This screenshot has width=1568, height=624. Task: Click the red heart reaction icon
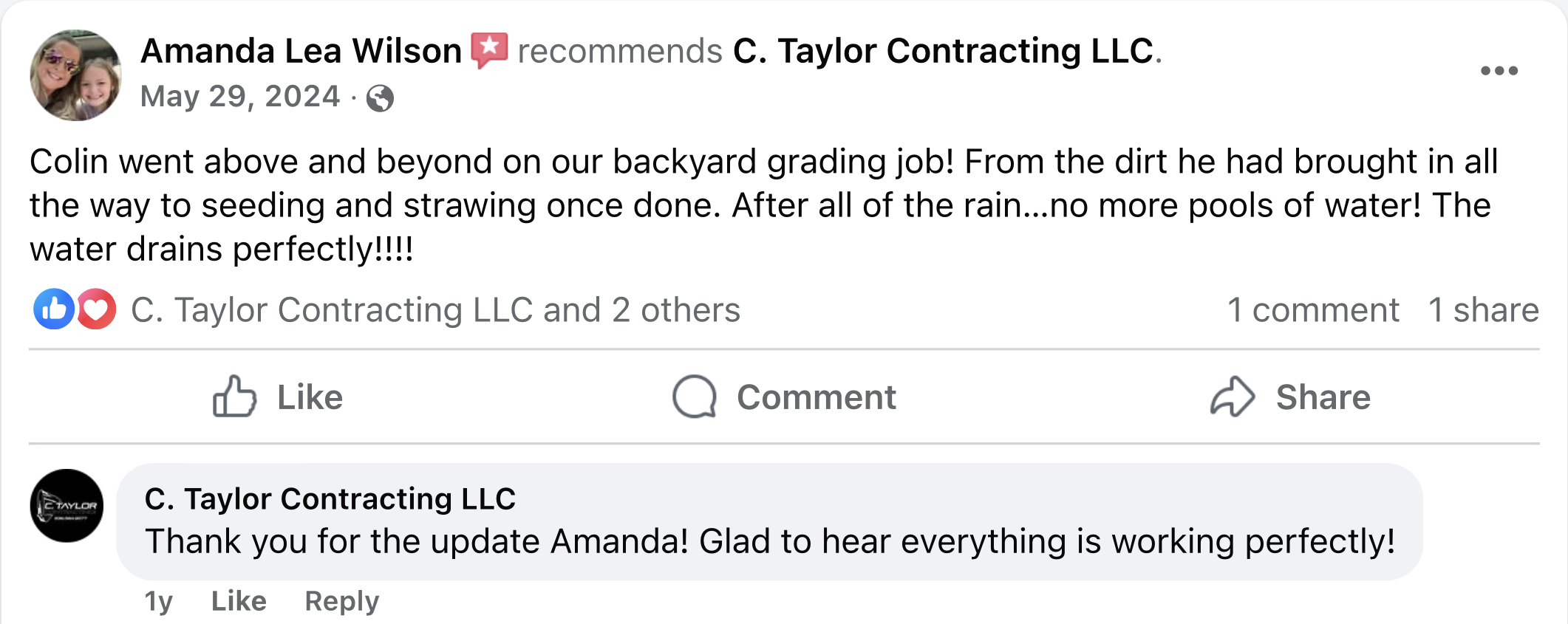point(96,309)
